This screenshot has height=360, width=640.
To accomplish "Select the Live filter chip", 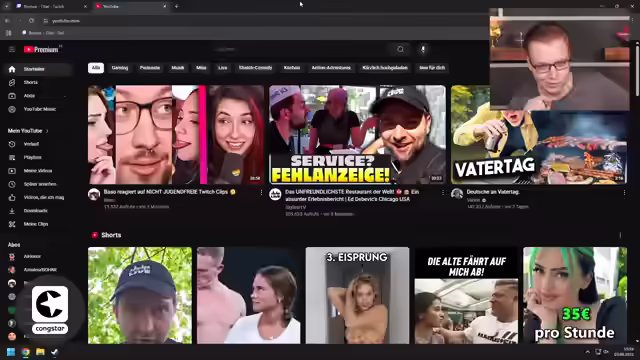I will (222, 68).
